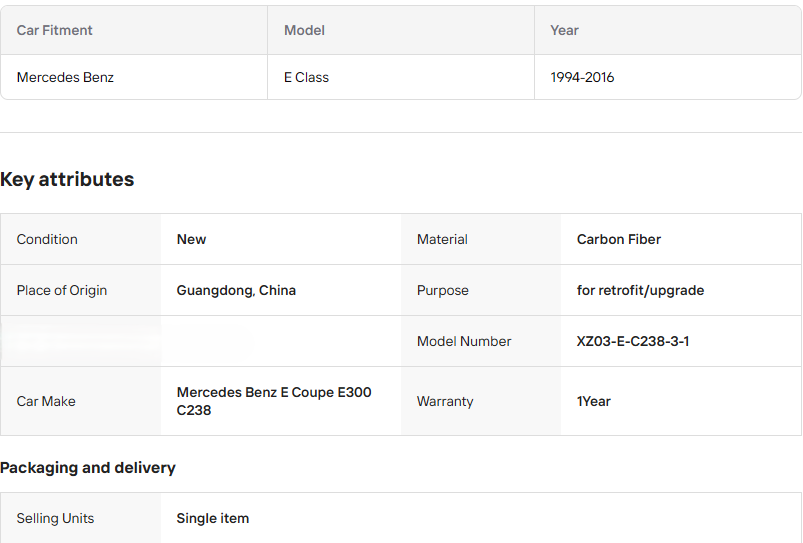Image resolution: width=803 pixels, height=543 pixels.
Task: Click the Material attribute label
Action: [x=442, y=239]
